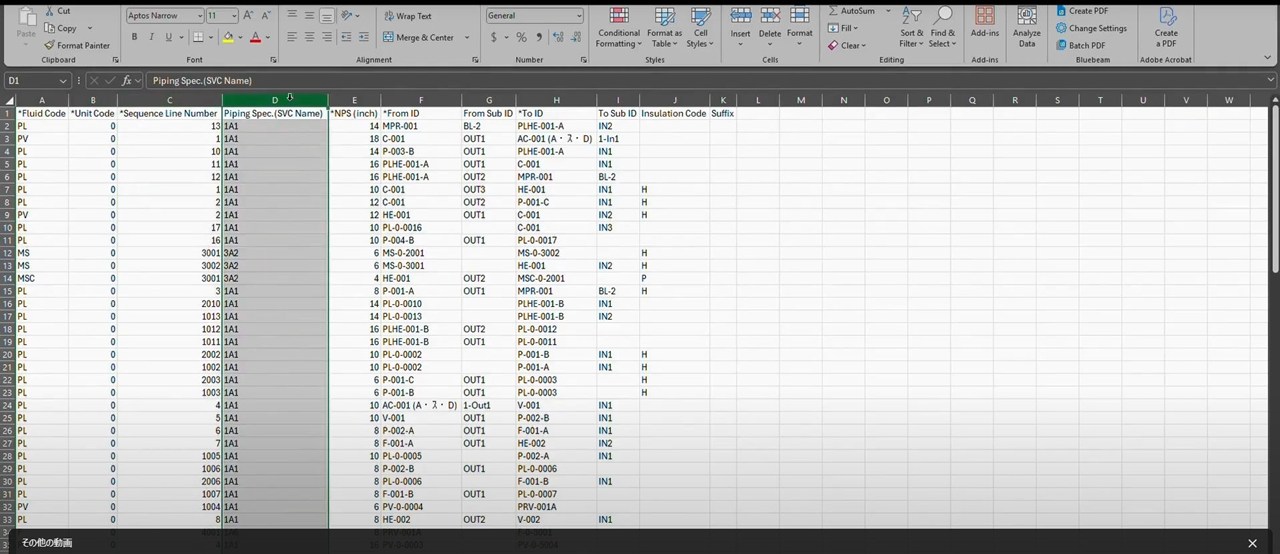
Task: Click the Analyze Data icon
Action: [x=1027, y=26]
